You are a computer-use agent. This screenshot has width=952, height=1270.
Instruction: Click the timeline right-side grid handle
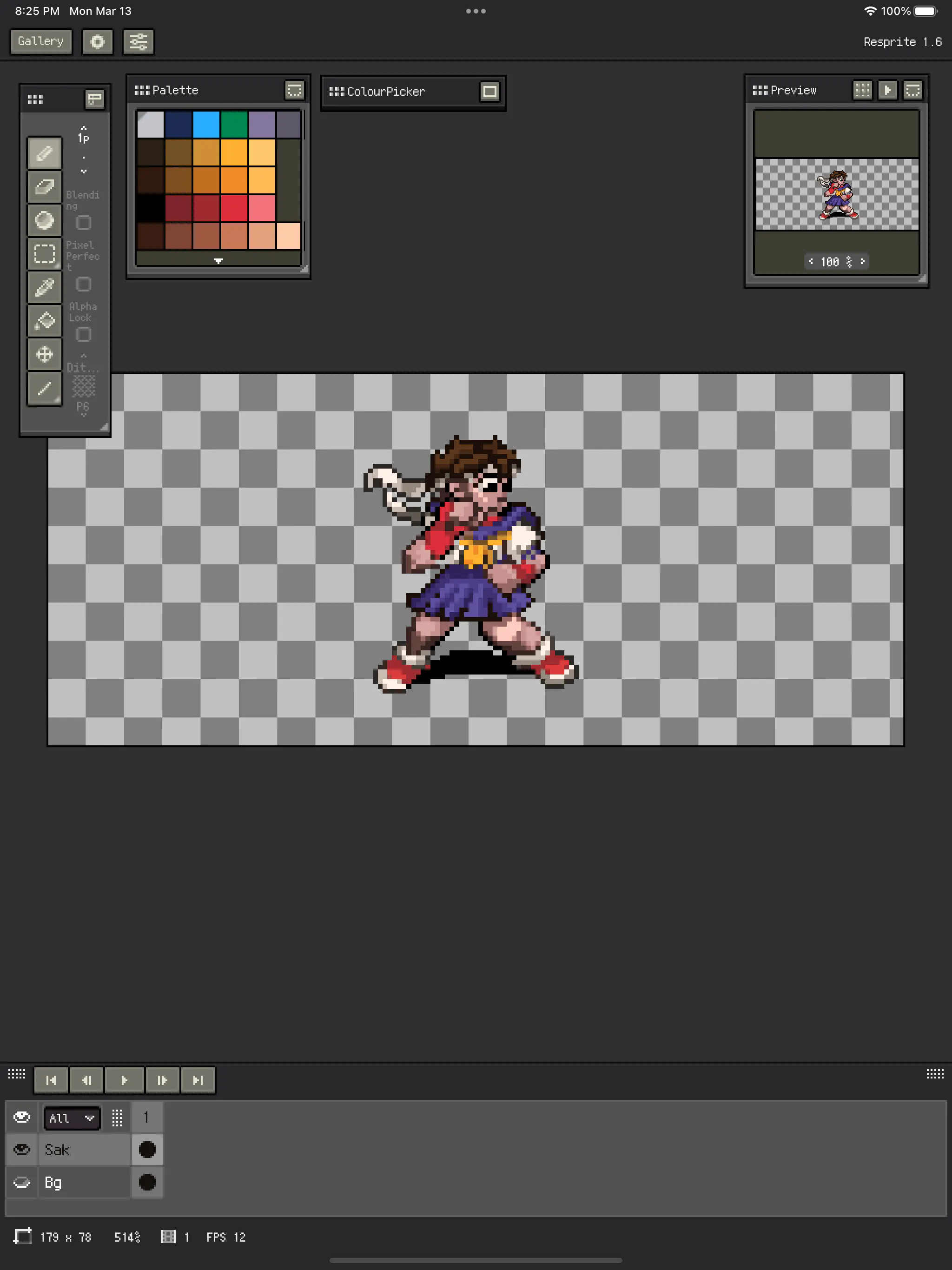(x=935, y=1074)
